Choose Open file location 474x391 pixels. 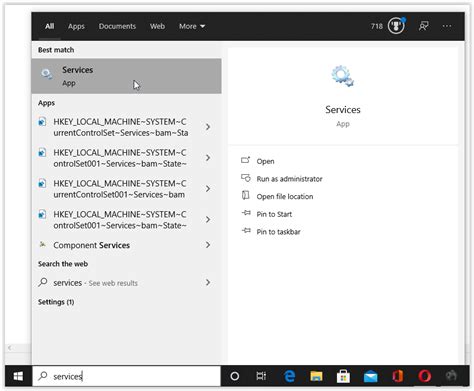coord(285,197)
